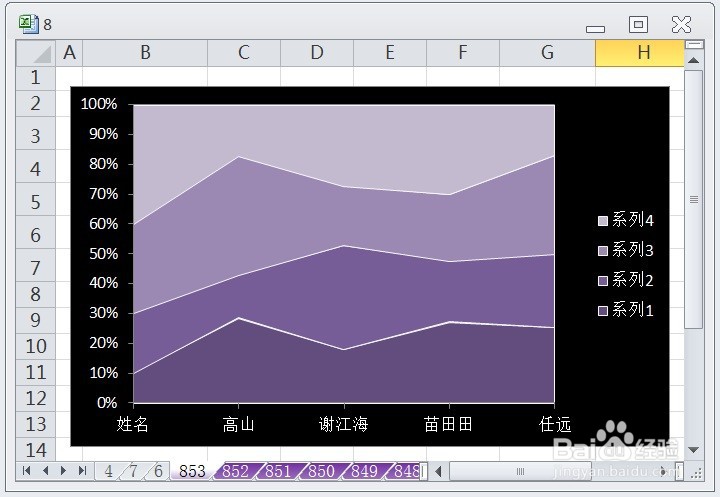Select column B header
This screenshot has height=497, width=720.
tap(145, 53)
